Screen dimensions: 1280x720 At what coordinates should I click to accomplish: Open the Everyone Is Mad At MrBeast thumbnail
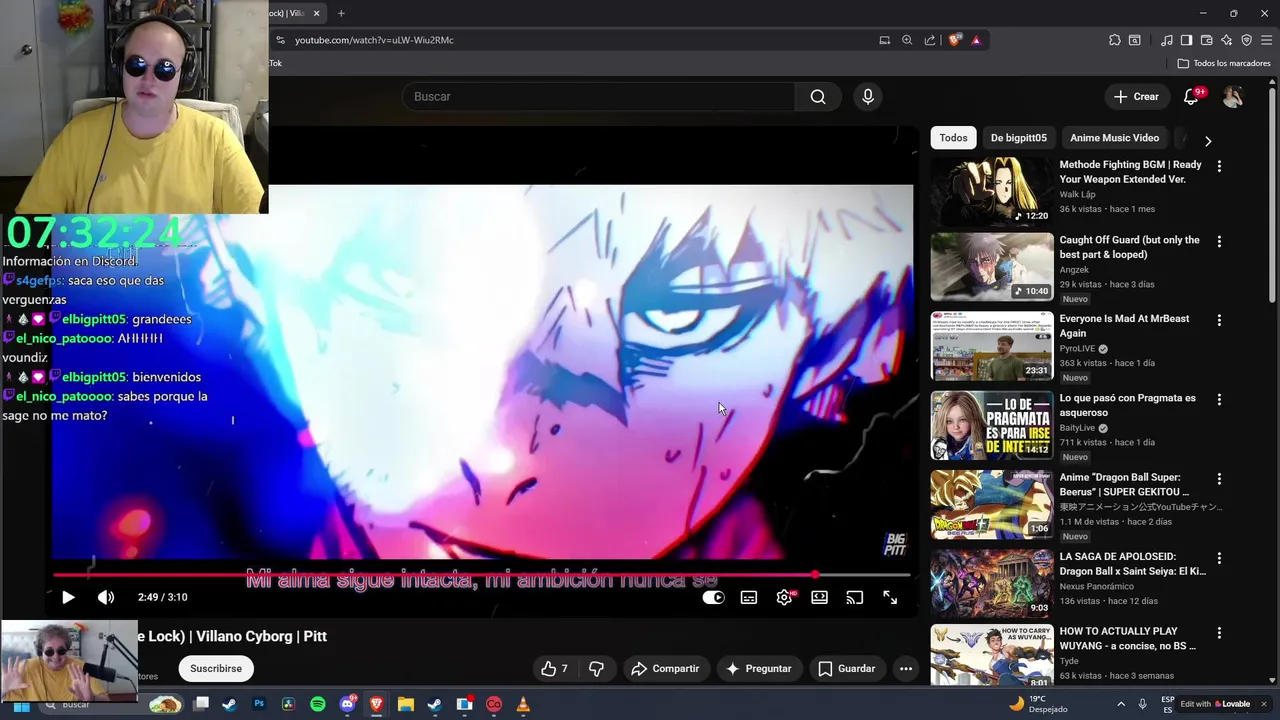click(992, 345)
